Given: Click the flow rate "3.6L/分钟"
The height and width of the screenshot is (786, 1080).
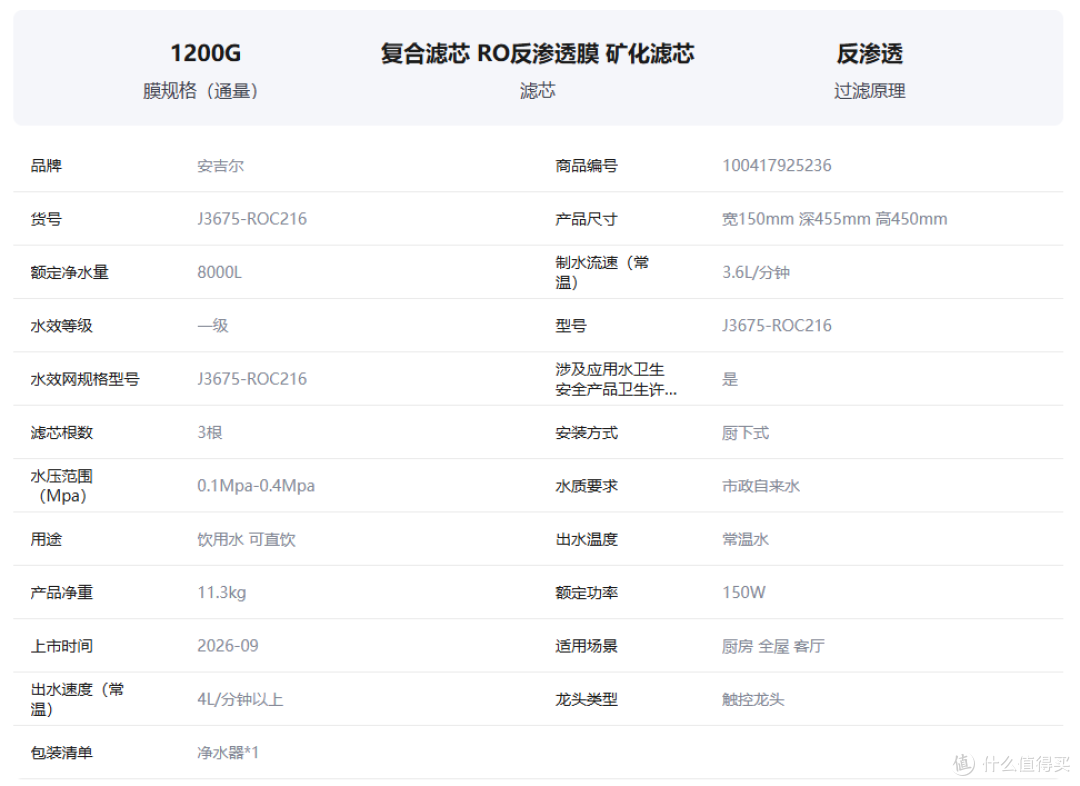Looking at the screenshot, I should coord(756,273).
